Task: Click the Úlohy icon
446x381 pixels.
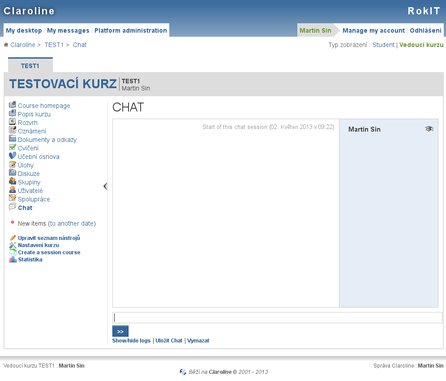Action: tap(12, 164)
